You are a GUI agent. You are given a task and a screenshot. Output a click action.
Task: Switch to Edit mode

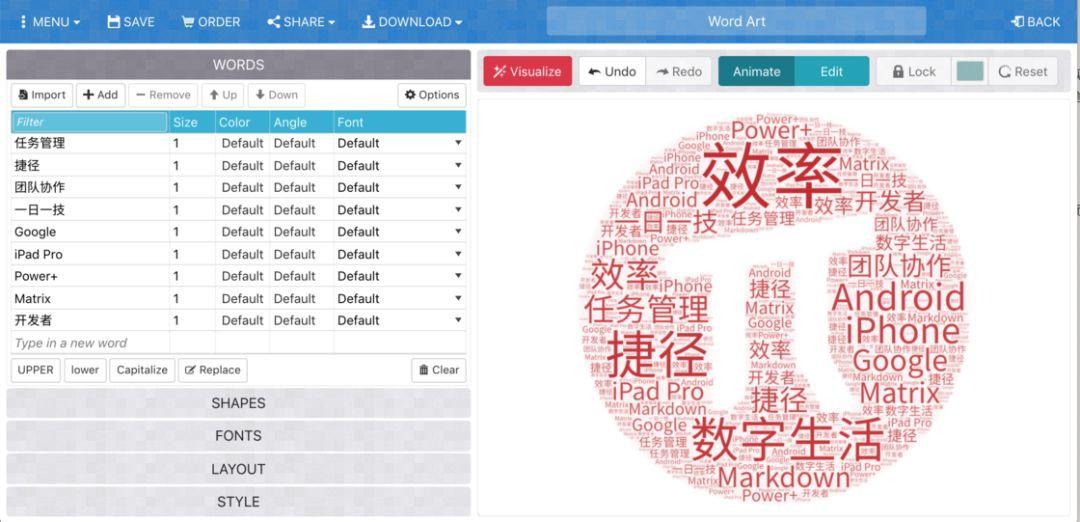tap(831, 71)
